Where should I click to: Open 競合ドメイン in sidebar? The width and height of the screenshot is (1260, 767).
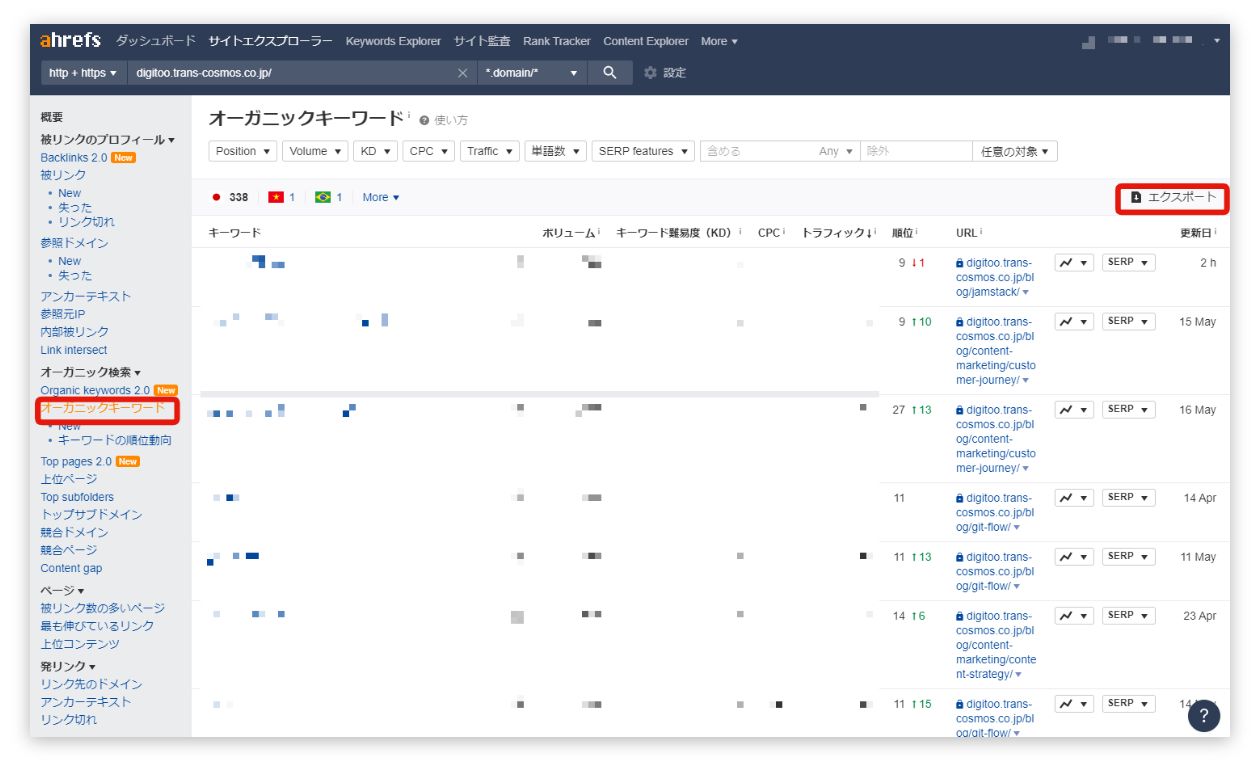coord(74,532)
